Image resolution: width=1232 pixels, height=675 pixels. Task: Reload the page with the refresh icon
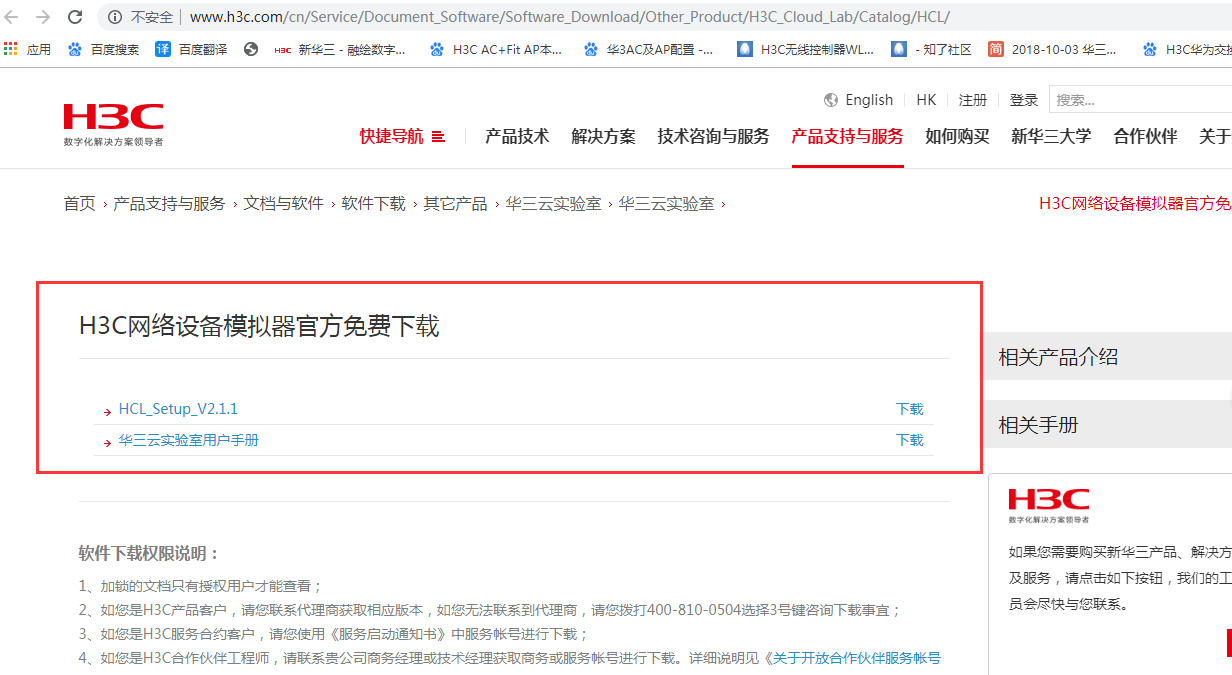(x=75, y=17)
